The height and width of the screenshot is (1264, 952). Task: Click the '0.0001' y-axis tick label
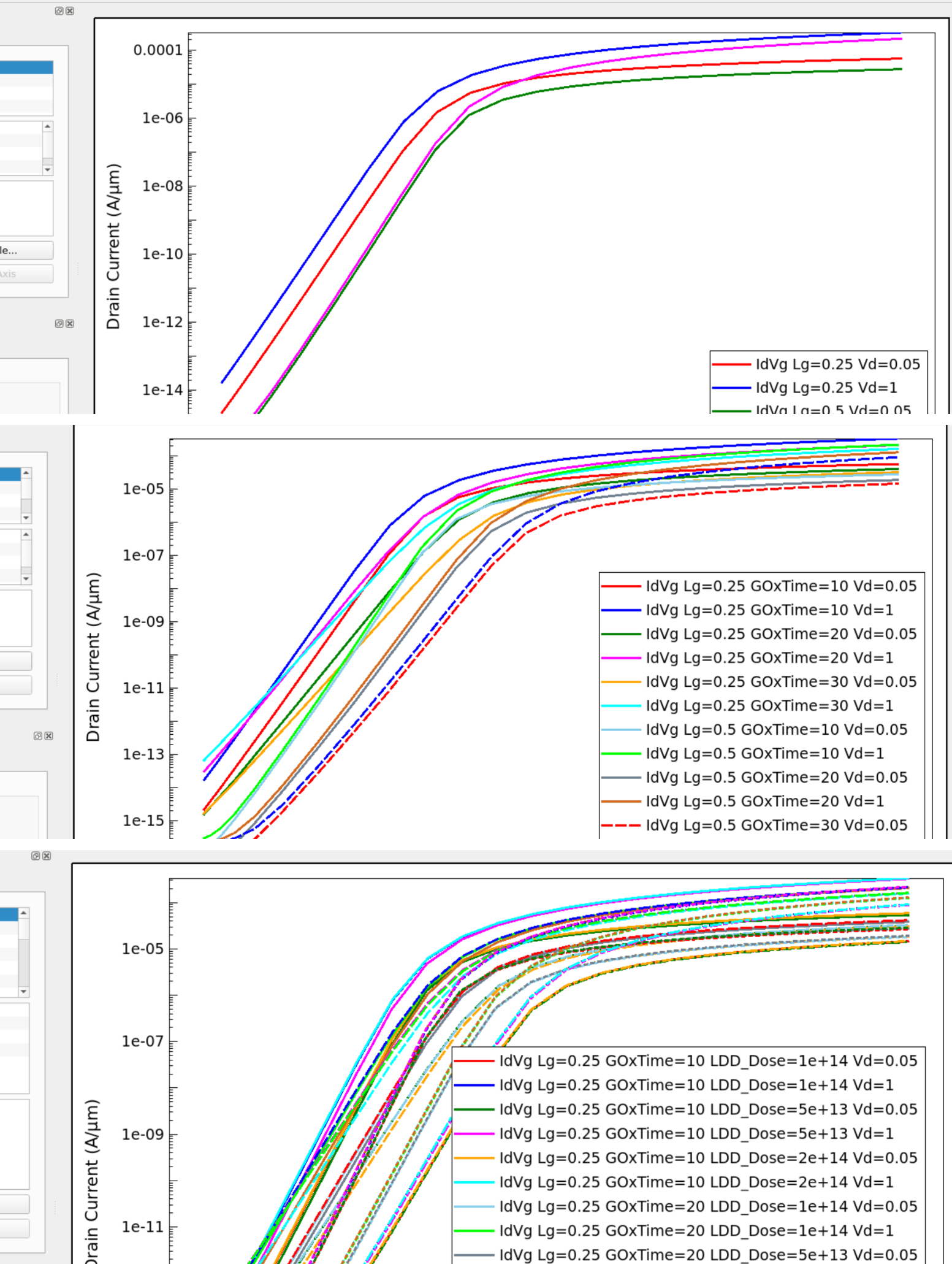pyautogui.click(x=158, y=50)
